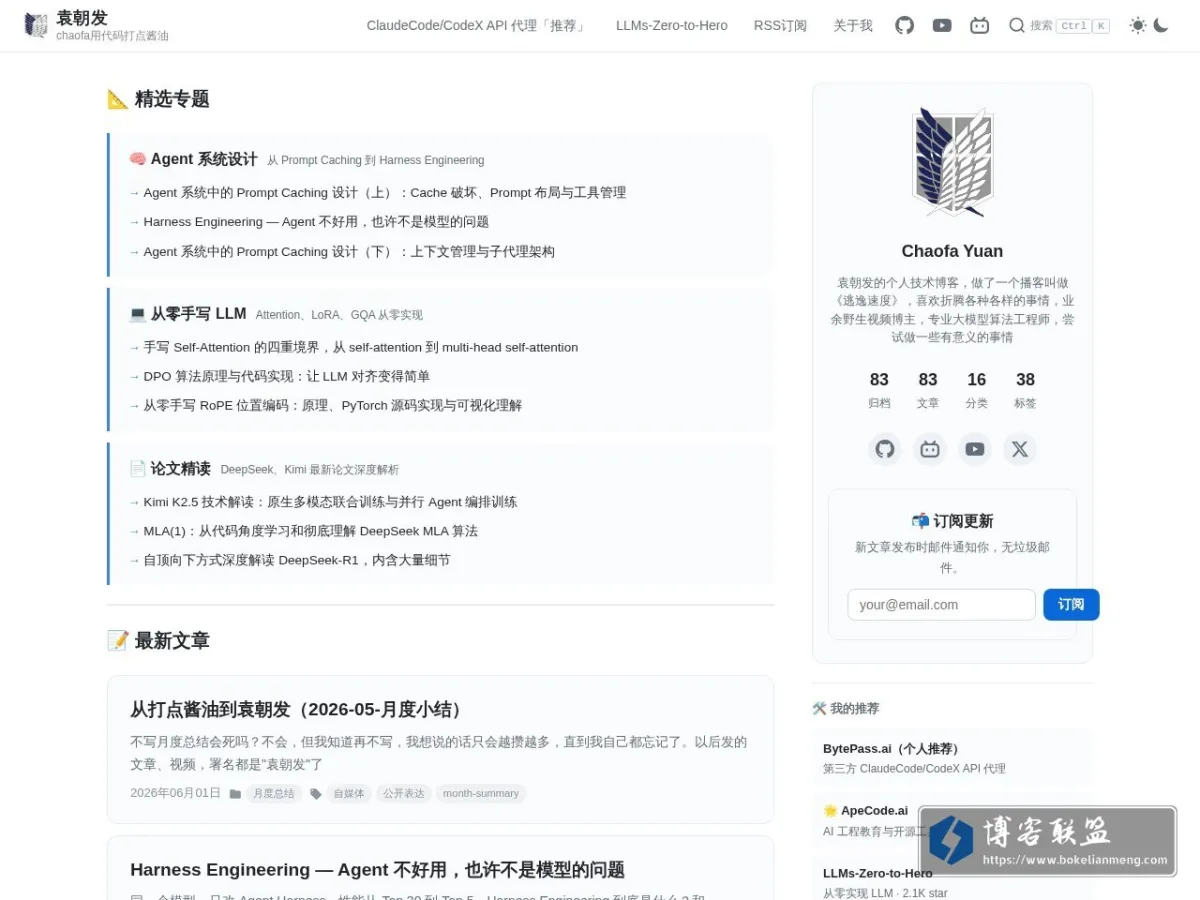Open MLA(1) DeepSeek MLA 算法 link
Image resolution: width=1200 pixels, height=900 pixels.
tap(311, 531)
